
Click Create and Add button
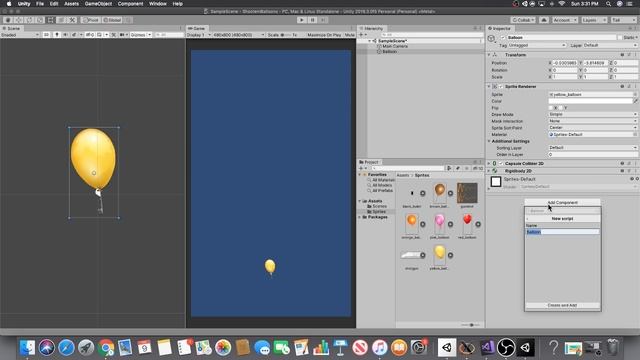562,305
